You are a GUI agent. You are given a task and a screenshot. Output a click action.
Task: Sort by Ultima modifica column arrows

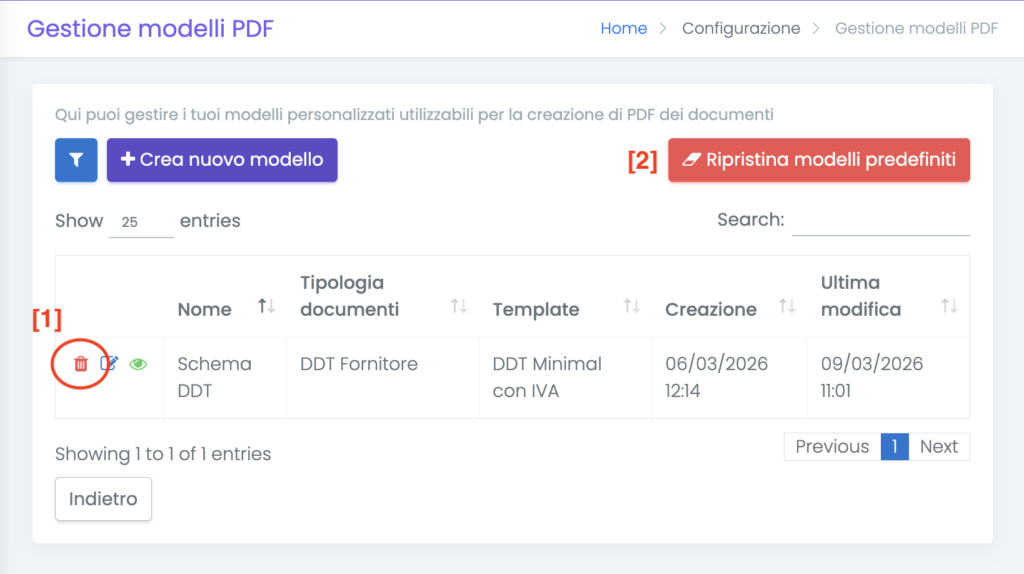click(x=949, y=307)
